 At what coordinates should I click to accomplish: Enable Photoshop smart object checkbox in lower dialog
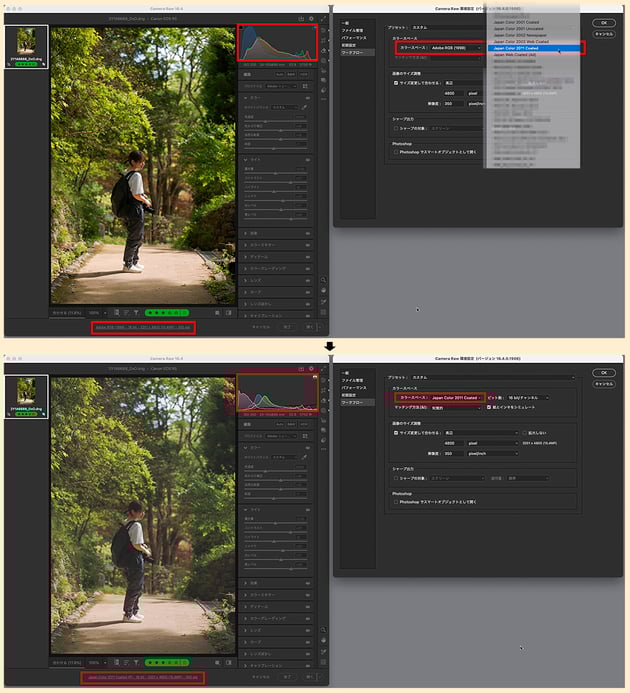[395, 502]
